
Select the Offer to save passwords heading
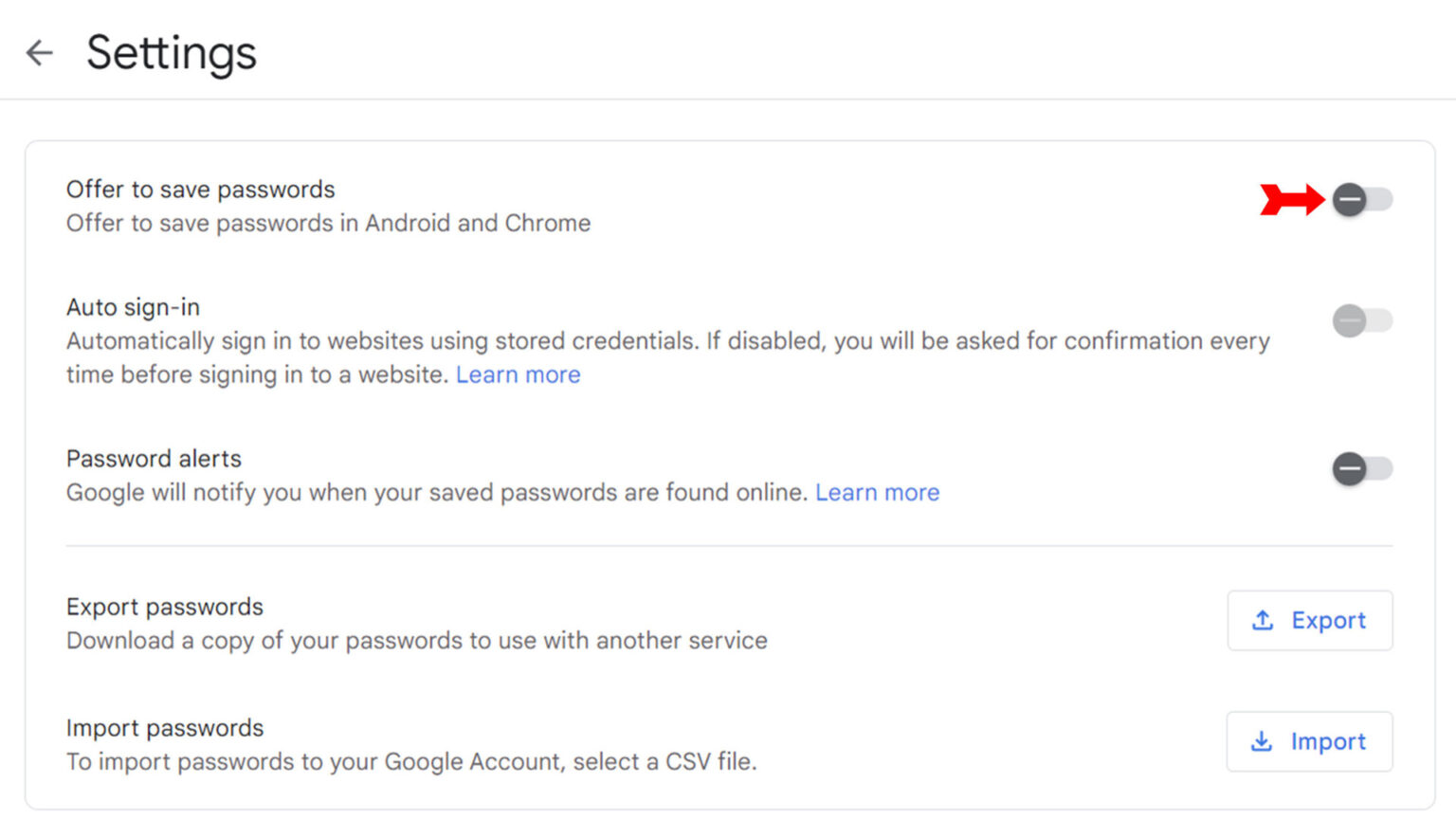coord(200,189)
